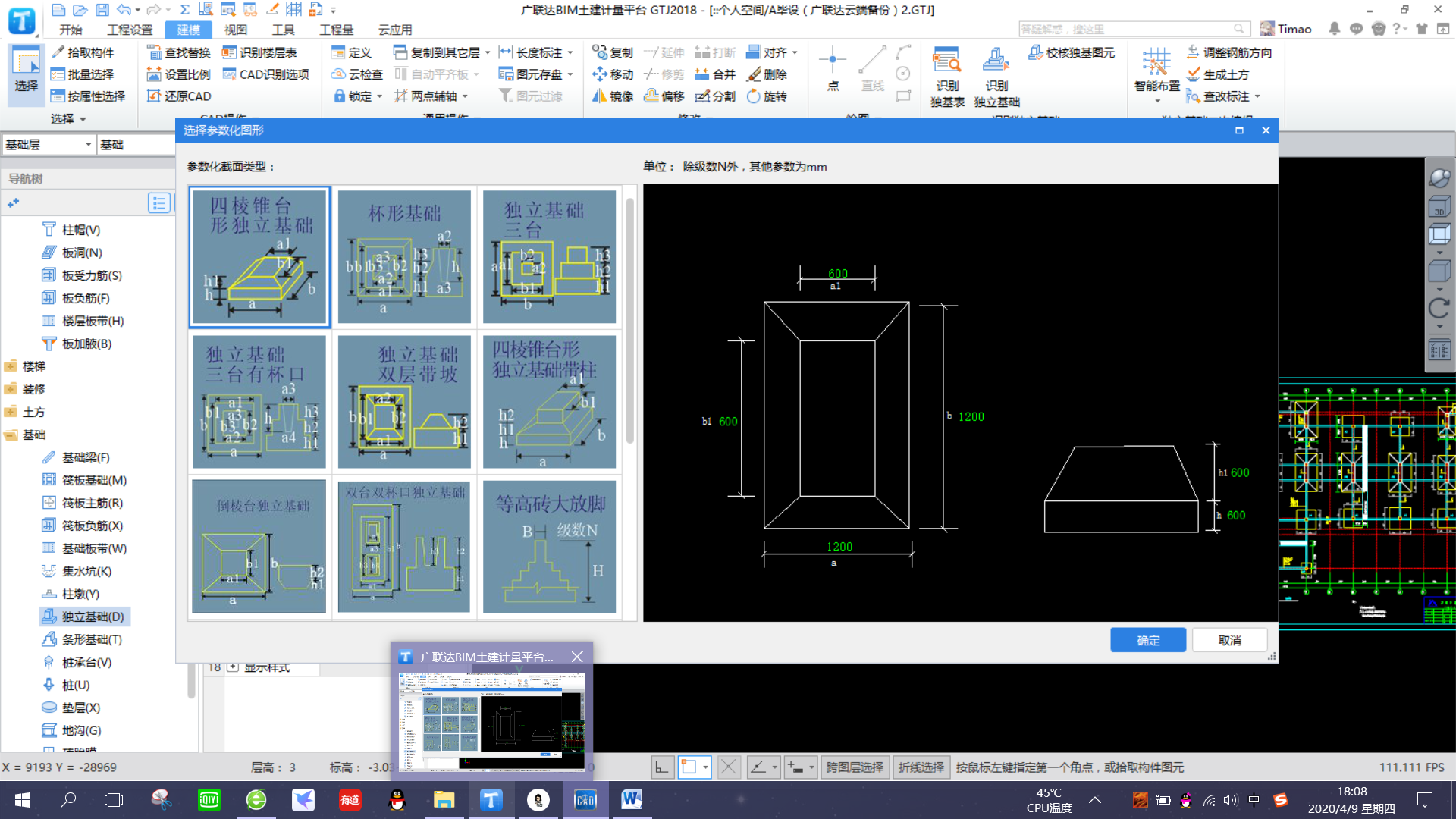Open File Explorer from Windows taskbar

(444, 800)
